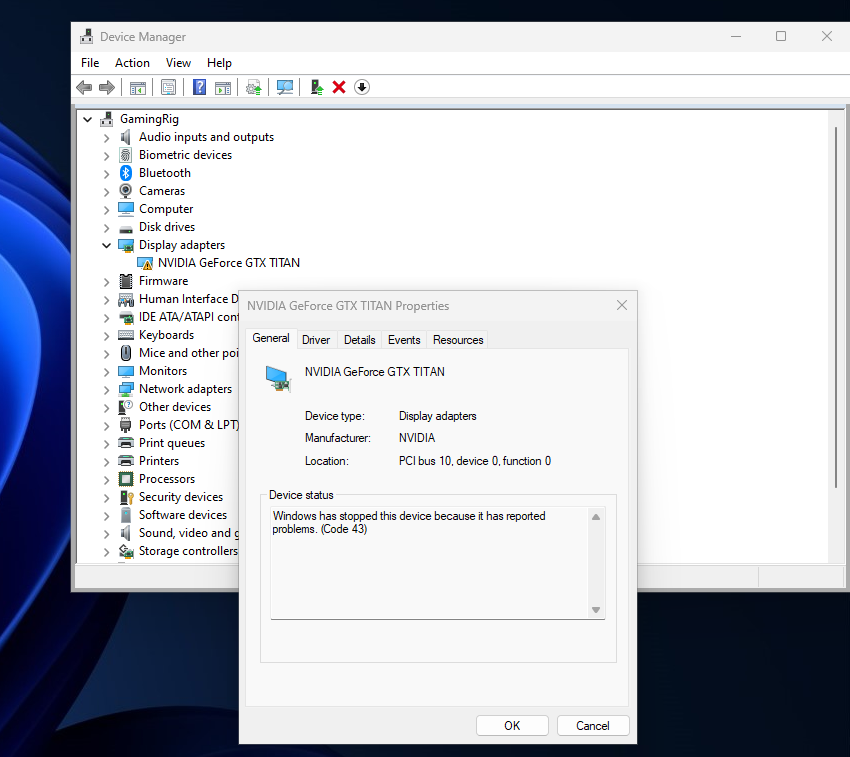This screenshot has width=850, height=757.
Task: Click the gear with green arrow toolbar icon
Action: tap(254, 87)
